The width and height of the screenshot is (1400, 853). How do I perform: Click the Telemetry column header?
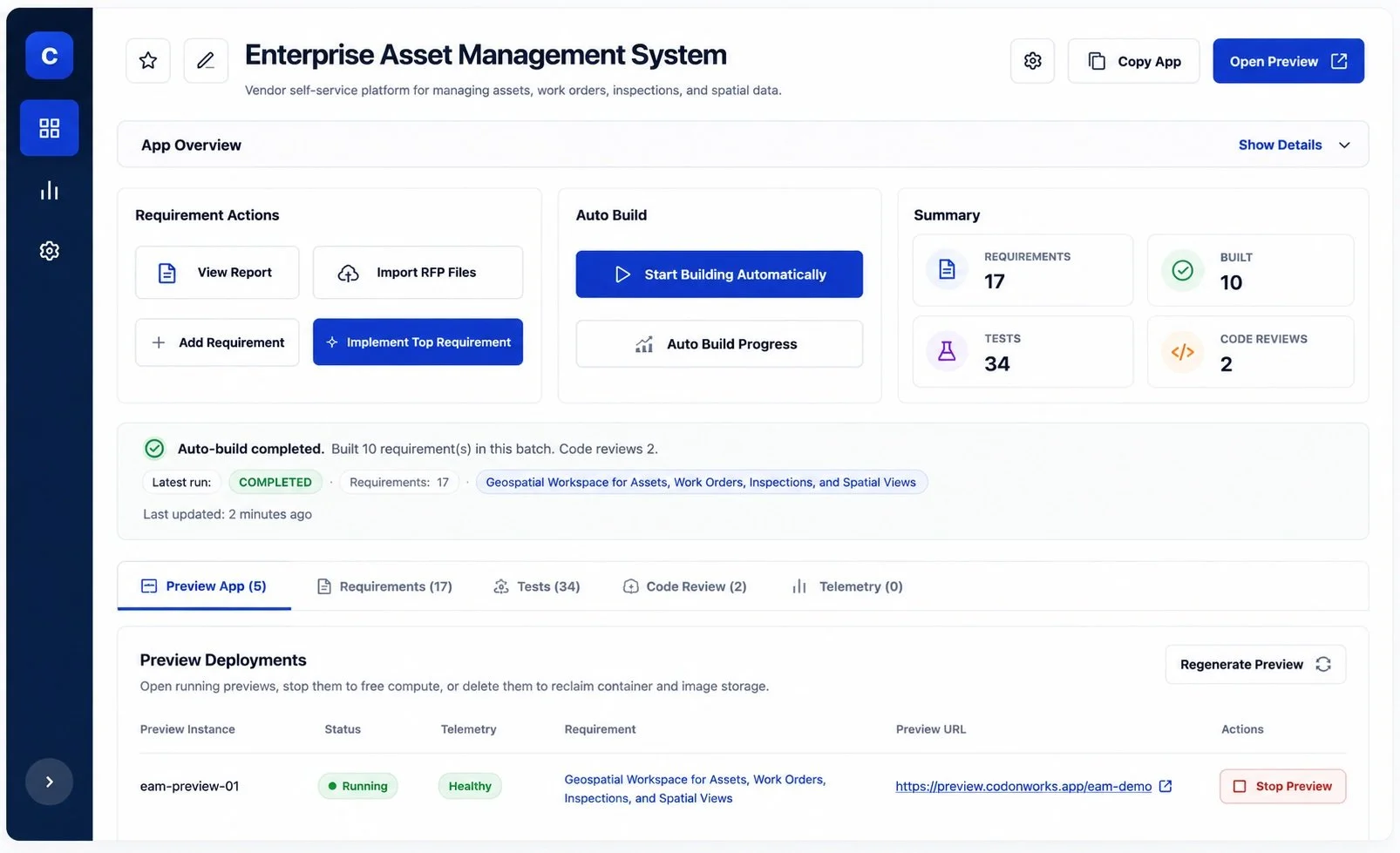click(x=468, y=729)
